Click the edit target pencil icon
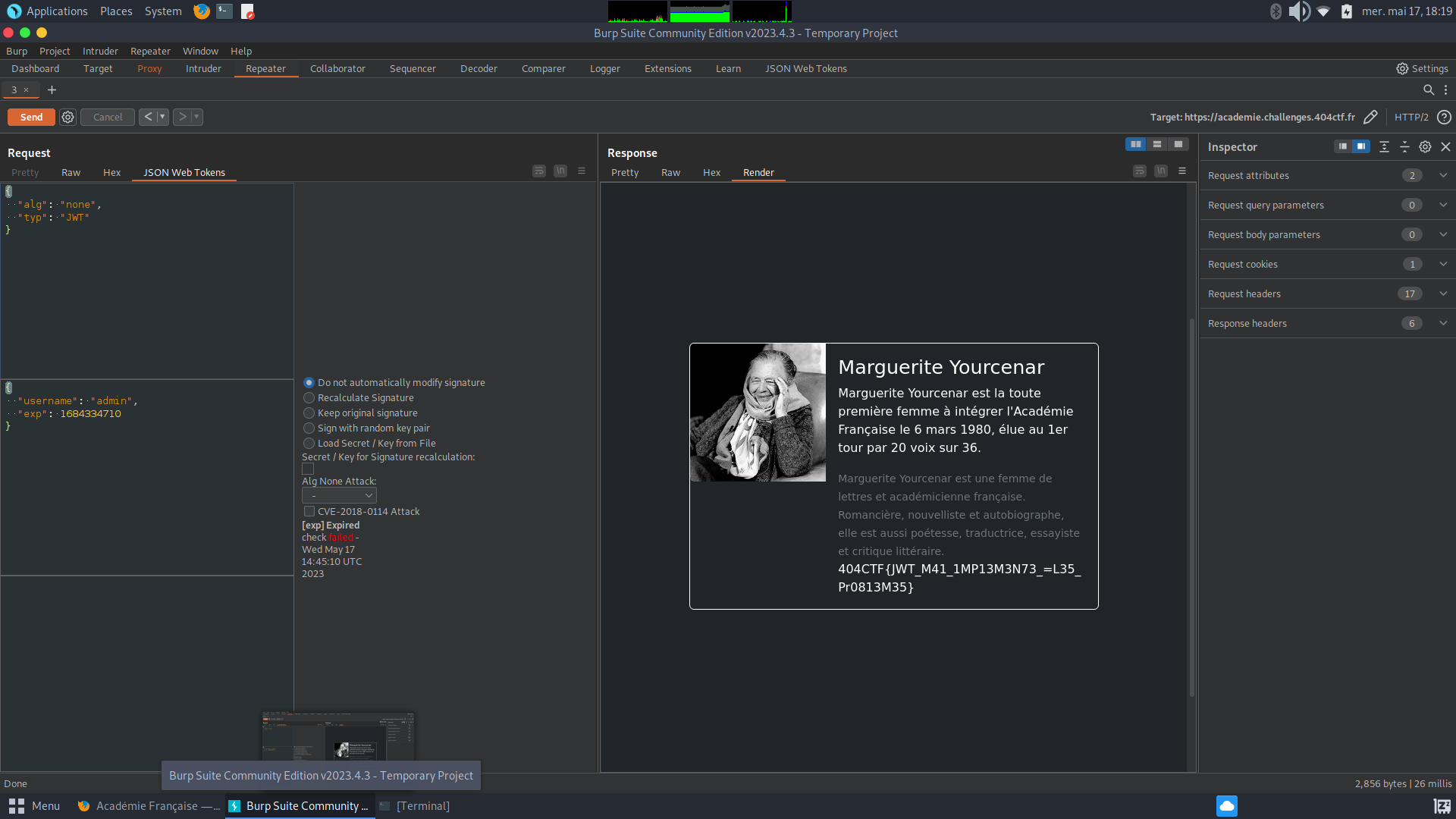 tap(1370, 117)
